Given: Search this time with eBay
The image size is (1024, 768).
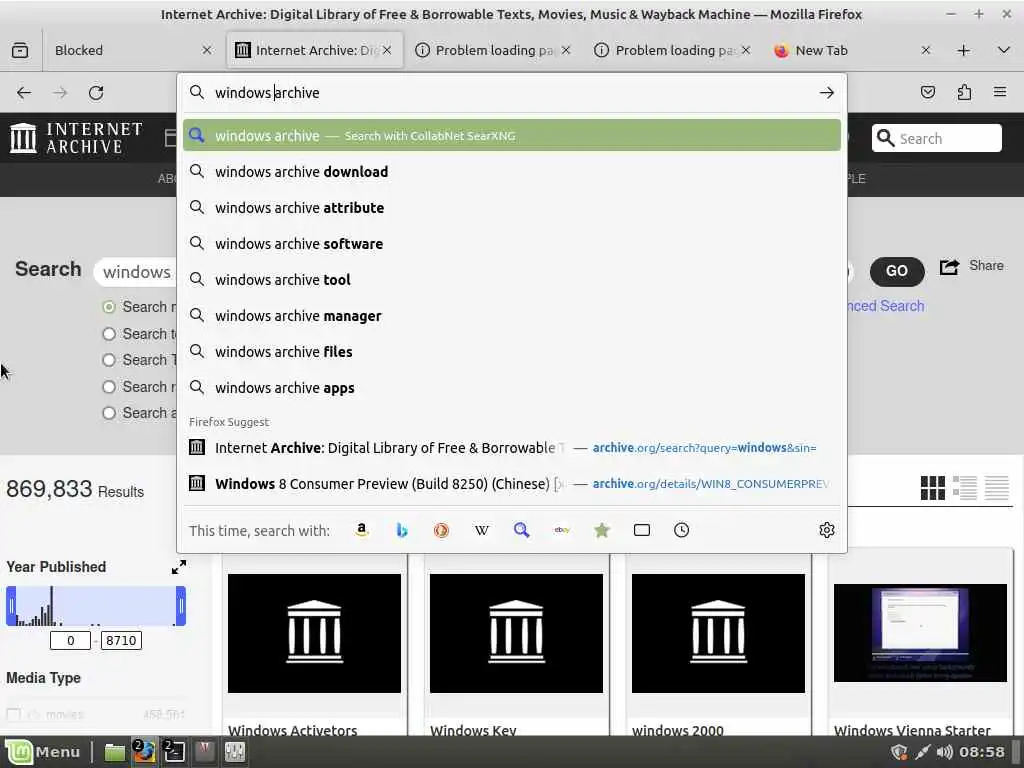Looking at the screenshot, I should click(562, 530).
